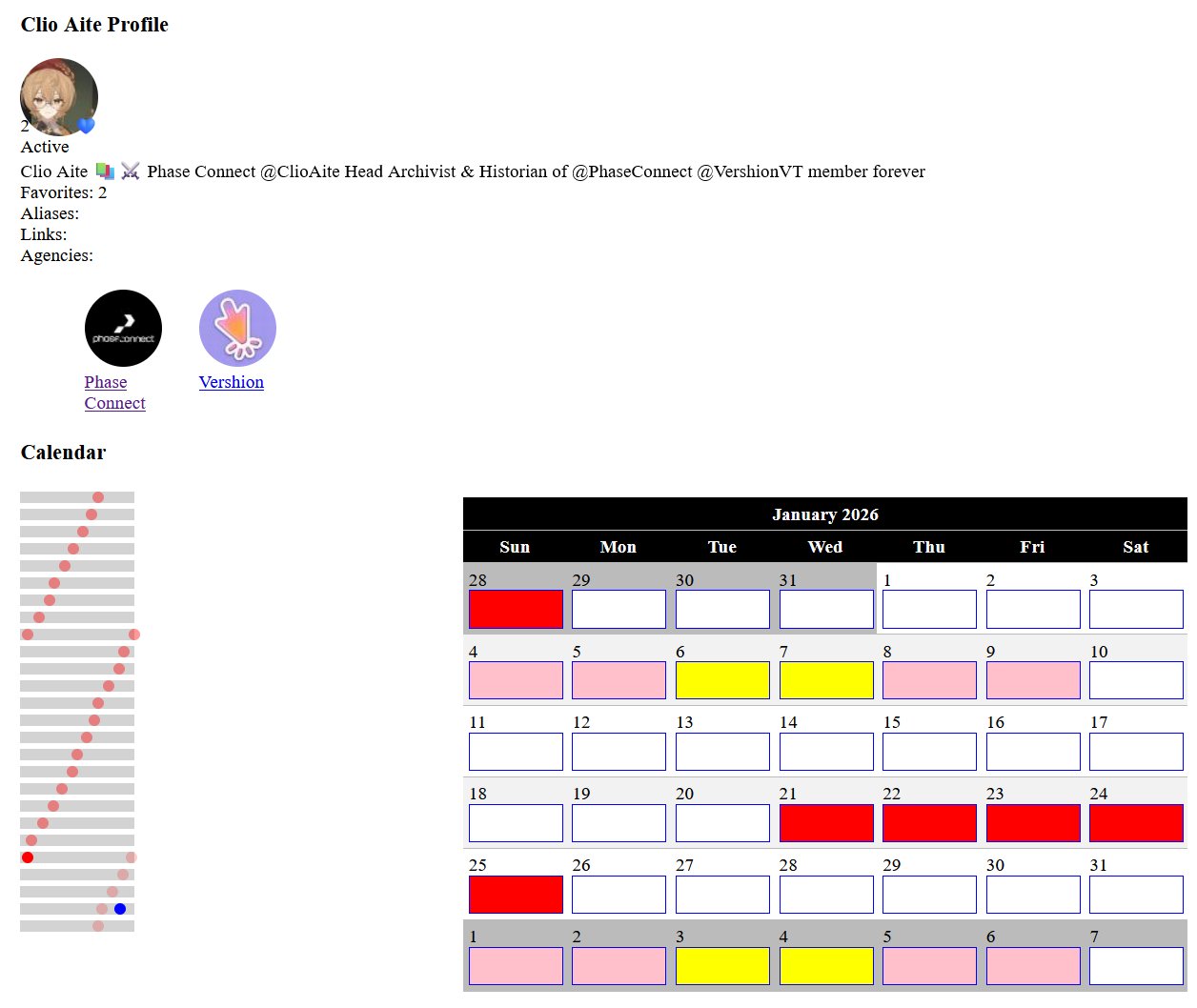Select the cell for January 31
This screenshot has width=1197, height=1008.
coord(1136,895)
